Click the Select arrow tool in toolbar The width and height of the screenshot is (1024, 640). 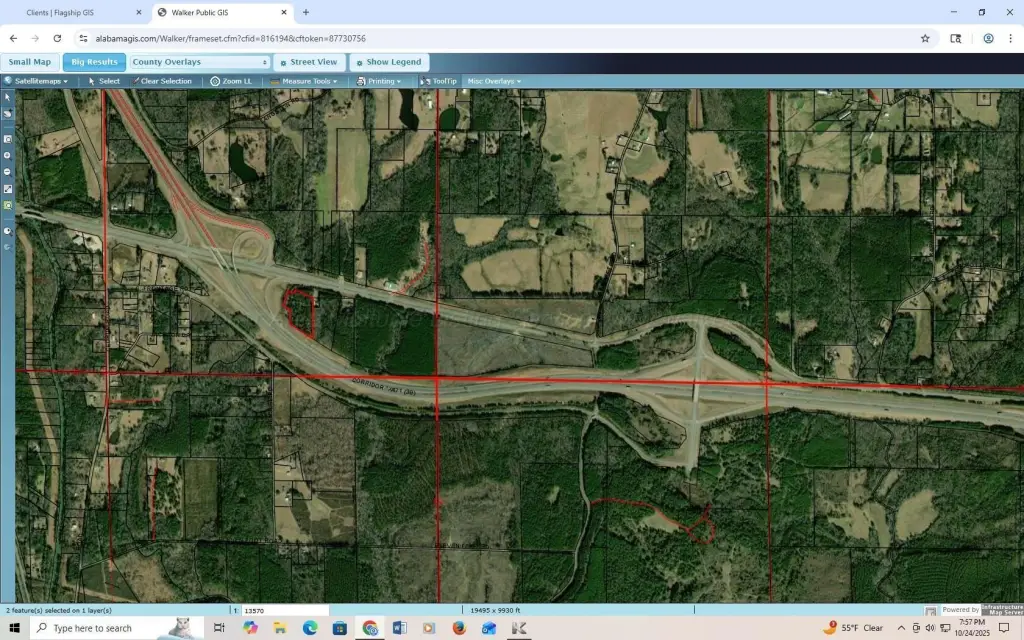tap(104, 81)
